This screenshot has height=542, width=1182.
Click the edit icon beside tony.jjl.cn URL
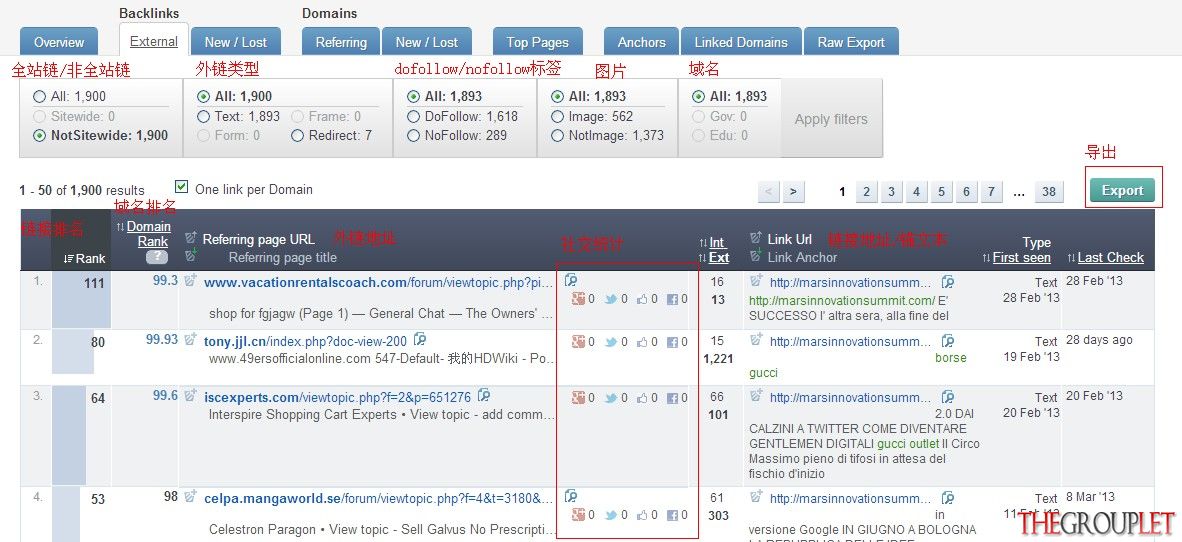click(191, 339)
